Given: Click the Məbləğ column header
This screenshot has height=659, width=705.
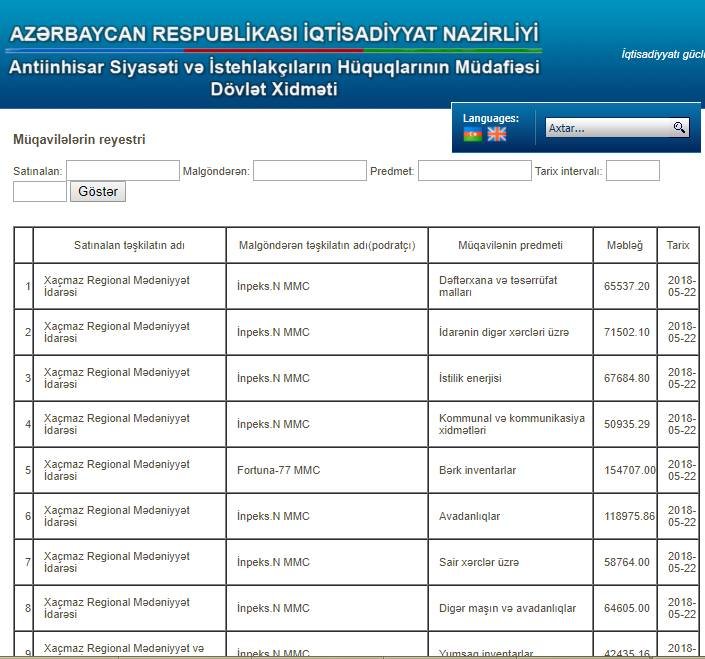Looking at the screenshot, I should tap(625, 245).
